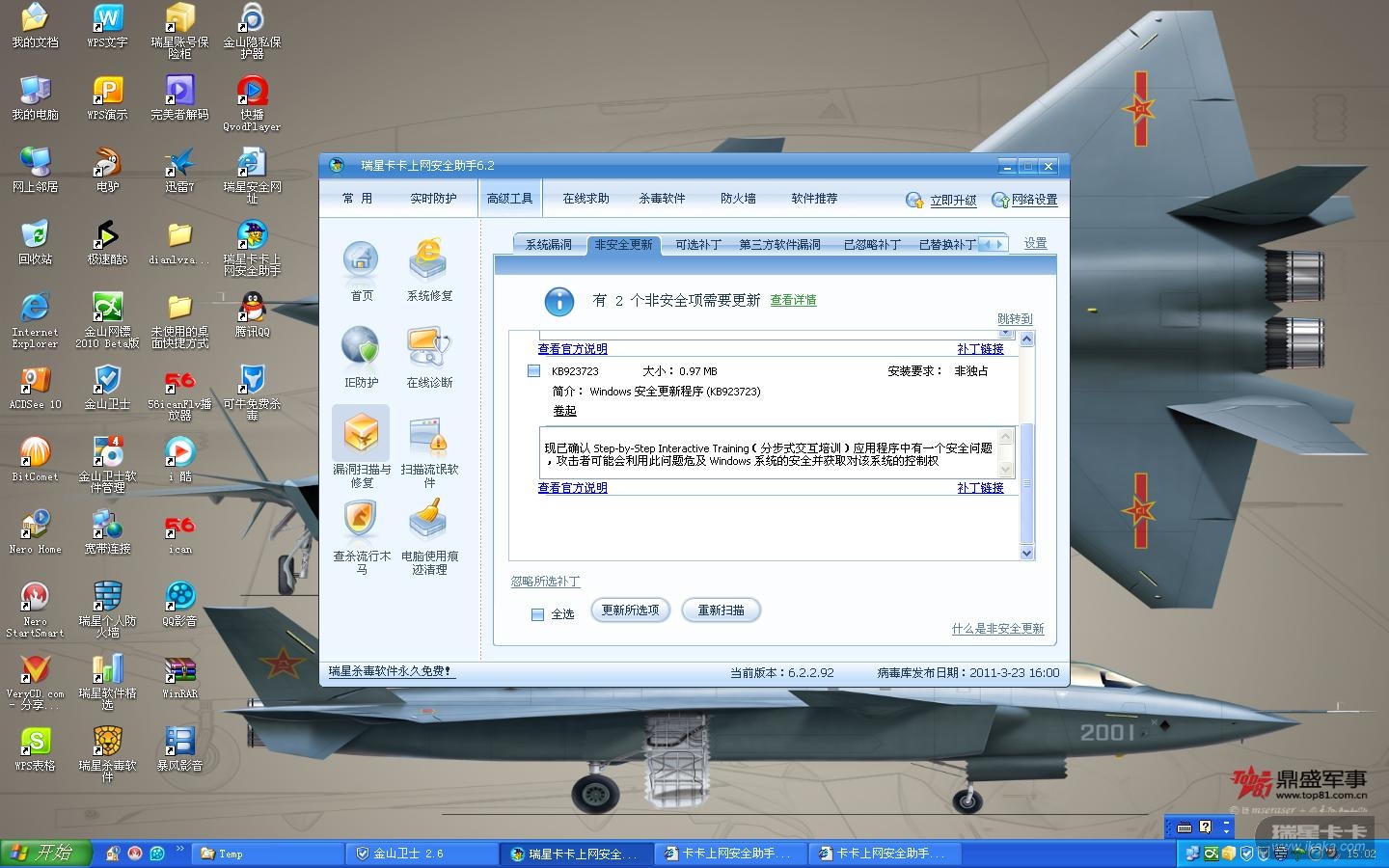The height and width of the screenshot is (868, 1389).
Task: Collapse KB923723 details via 卷起 link
Action: point(564,411)
